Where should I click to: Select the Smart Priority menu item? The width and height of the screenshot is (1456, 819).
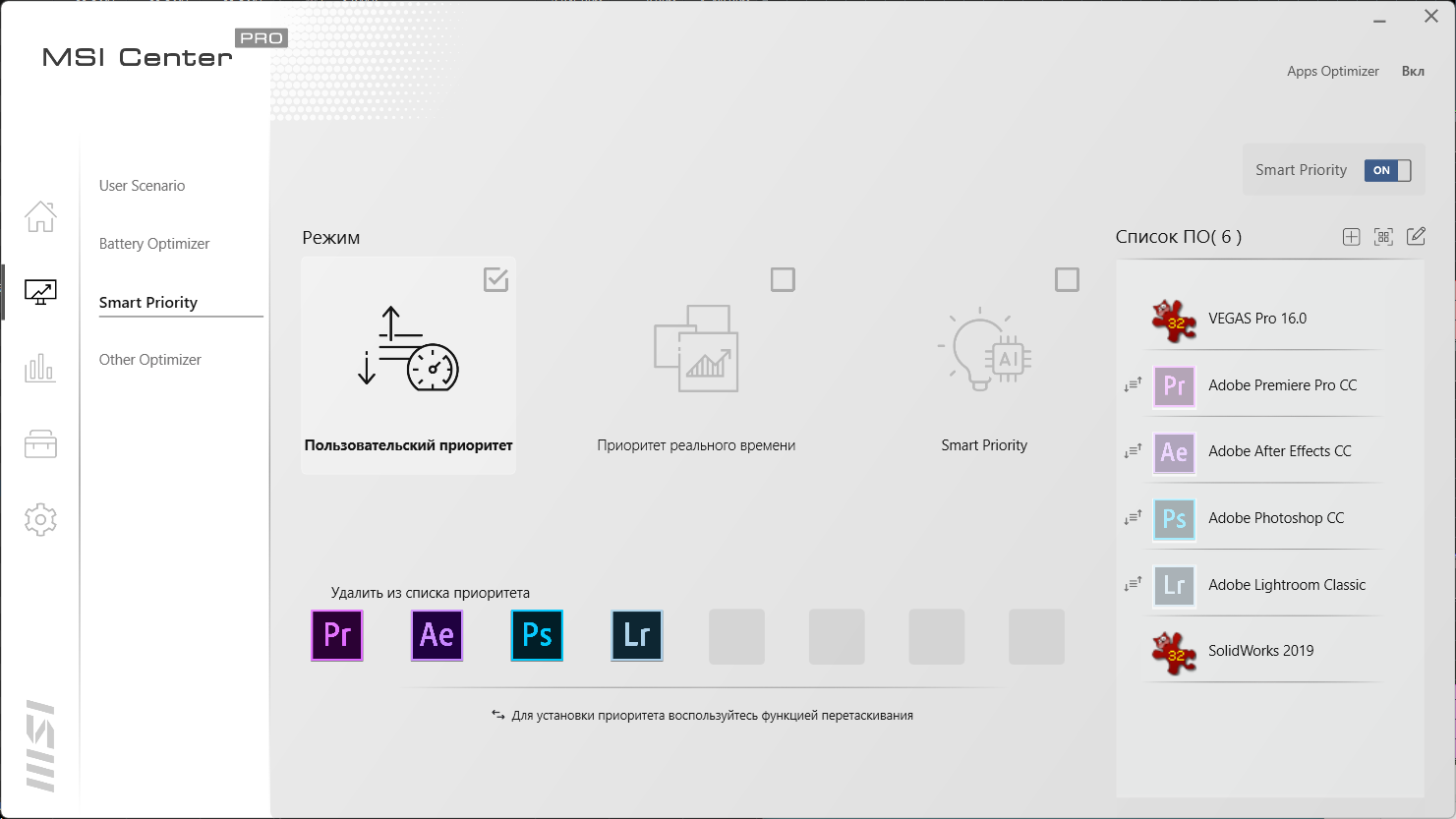[148, 303]
